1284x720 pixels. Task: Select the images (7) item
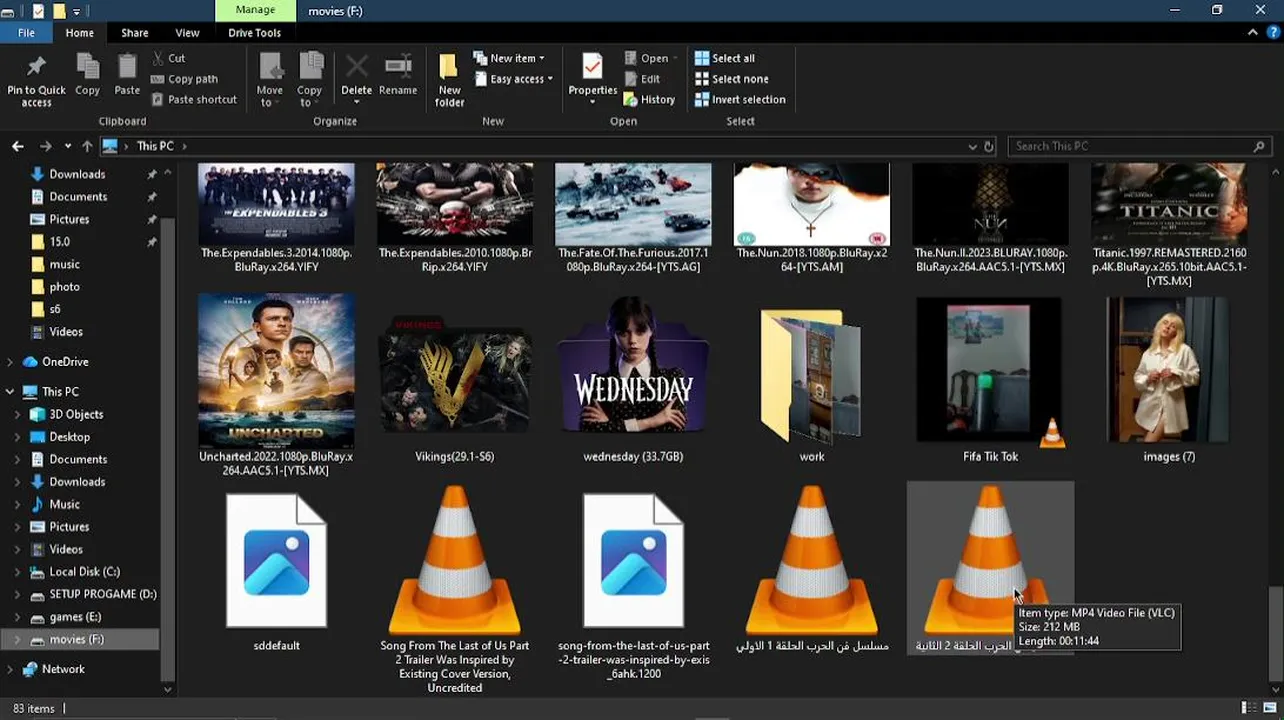pyautogui.click(x=1169, y=381)
